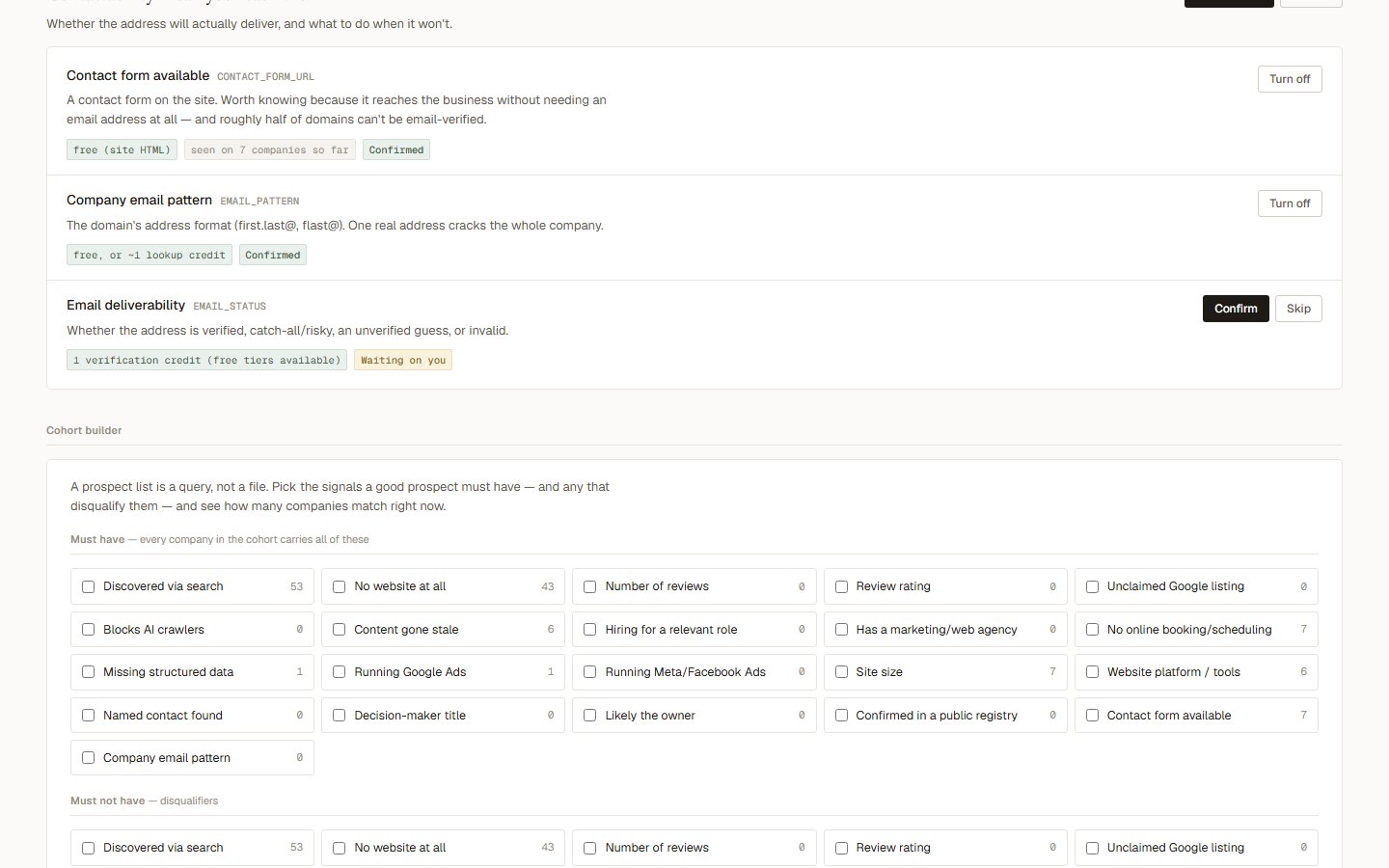Viewport: 1389px width, 868px height.
Task: Turn off the Contact form available signal
Action: pyautogui.click(x=1290, y=79)
